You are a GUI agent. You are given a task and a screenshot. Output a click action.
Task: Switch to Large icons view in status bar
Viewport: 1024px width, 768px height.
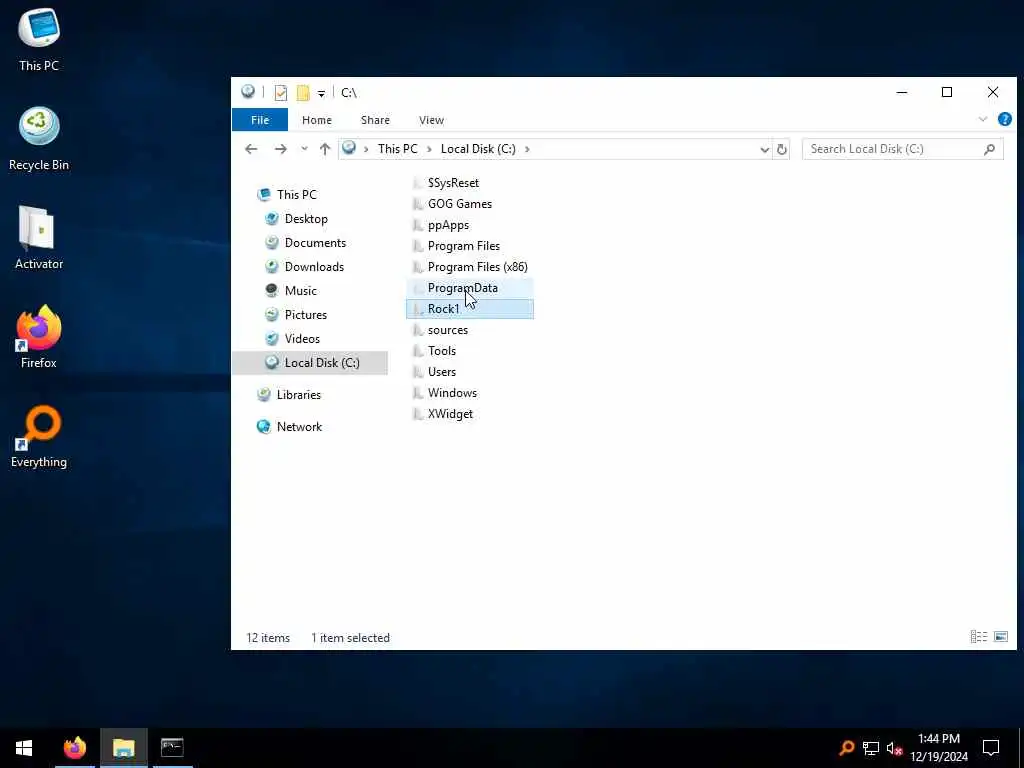coord(1000,637)
